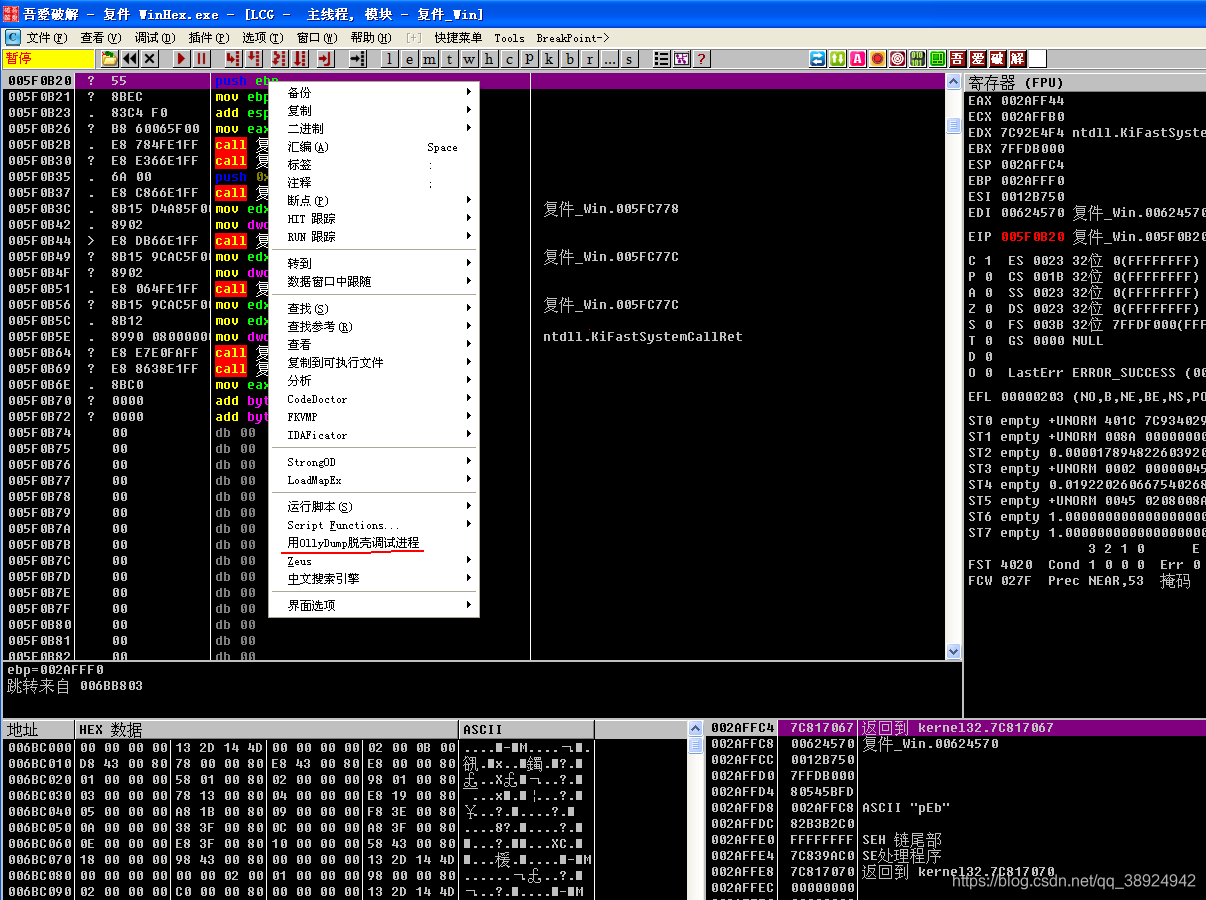The image size is (1206, 900).
Task: Click the orange record-circle plugin icon
Action: click(877, 59)
